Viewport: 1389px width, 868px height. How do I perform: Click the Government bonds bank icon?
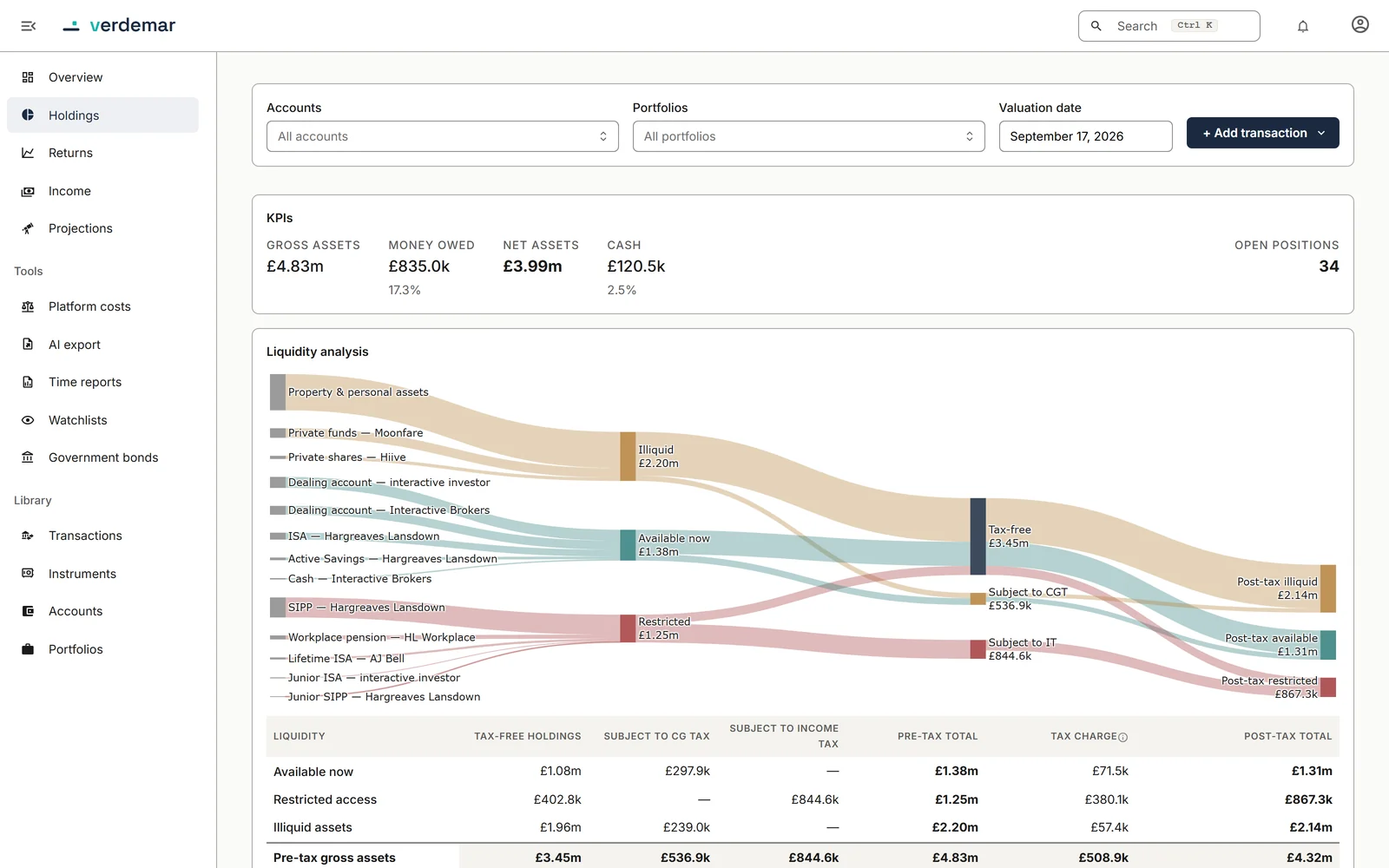click(28, 457)
